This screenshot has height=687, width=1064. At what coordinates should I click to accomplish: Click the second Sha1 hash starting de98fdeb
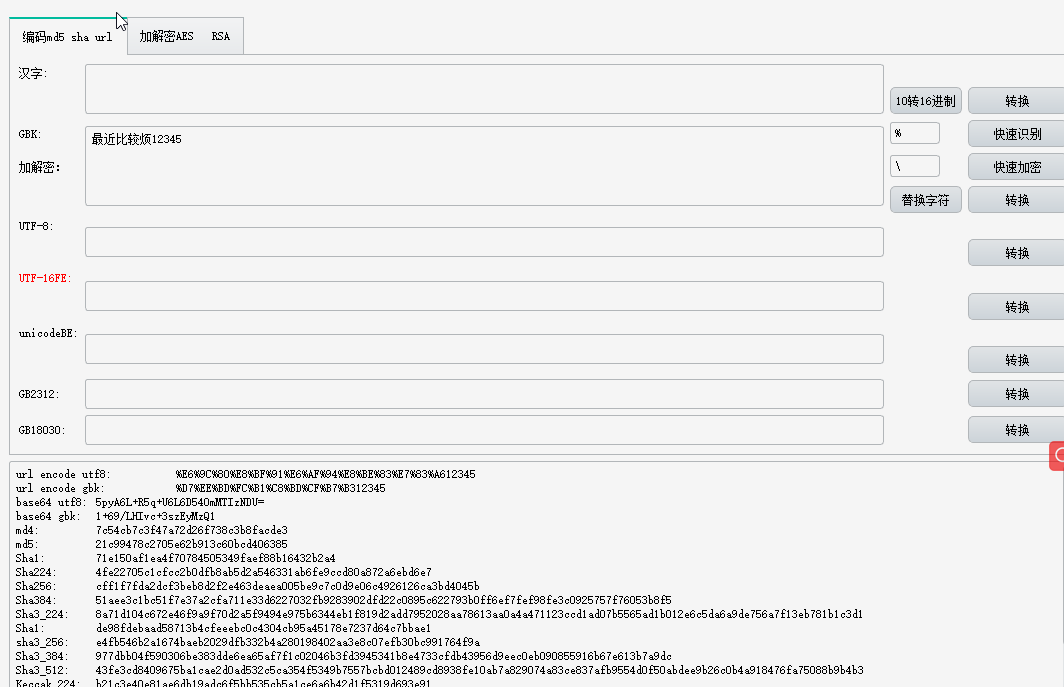point(263,628)
